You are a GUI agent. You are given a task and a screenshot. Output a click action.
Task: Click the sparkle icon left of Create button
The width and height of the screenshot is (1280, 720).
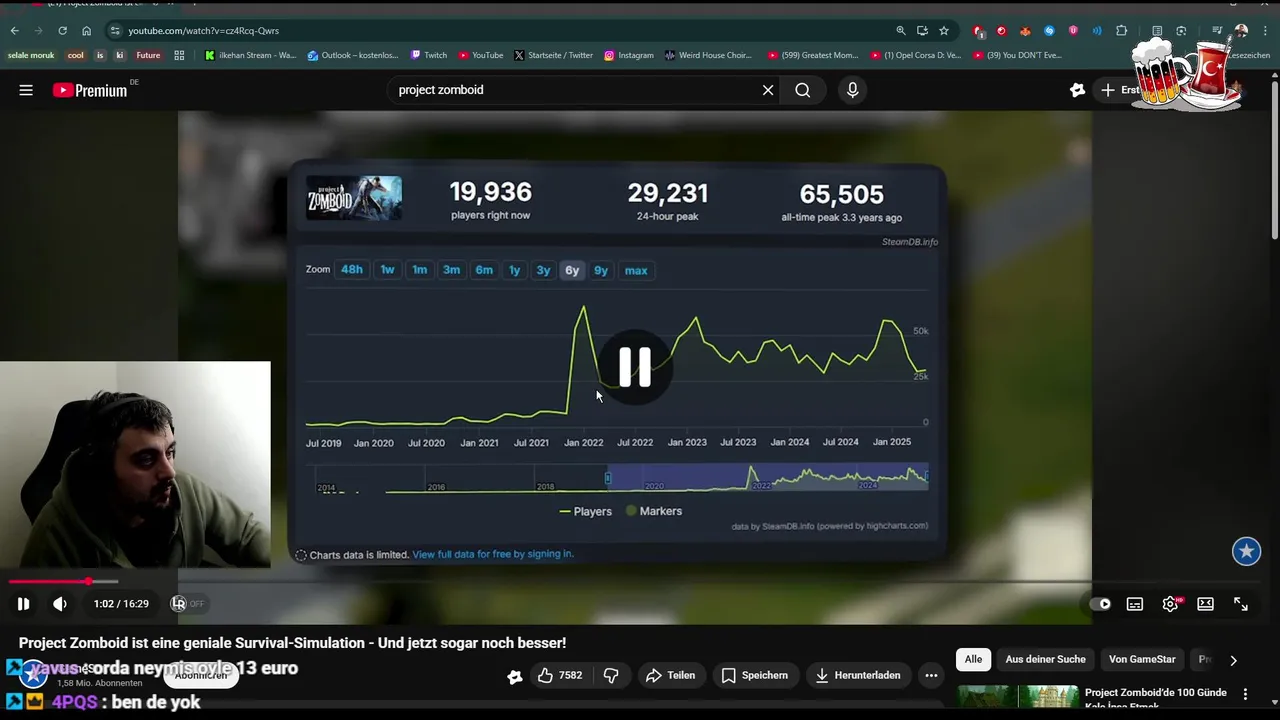[1077, 90]
